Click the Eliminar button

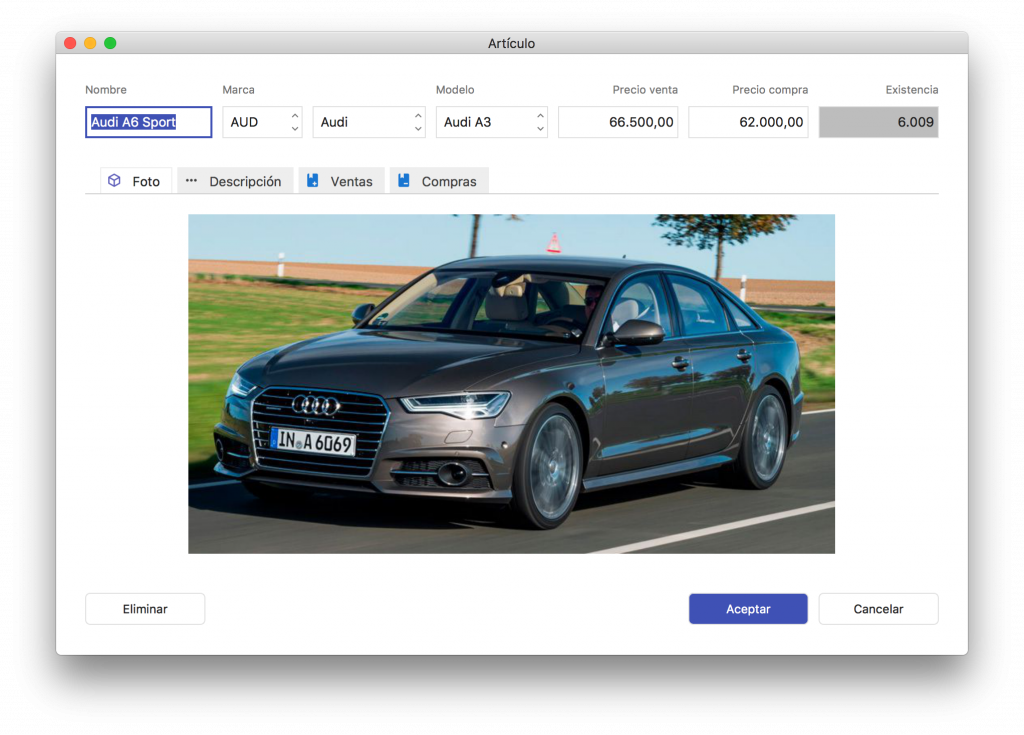(x=145, y=609)
